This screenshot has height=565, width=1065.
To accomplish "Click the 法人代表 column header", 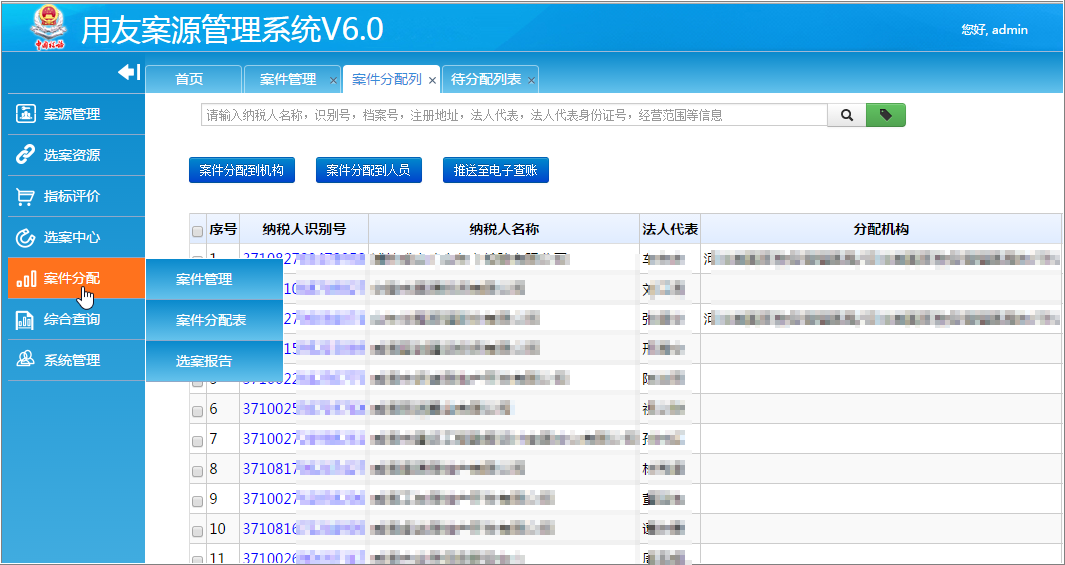I will pyautogui.click(x=670, y=229).
